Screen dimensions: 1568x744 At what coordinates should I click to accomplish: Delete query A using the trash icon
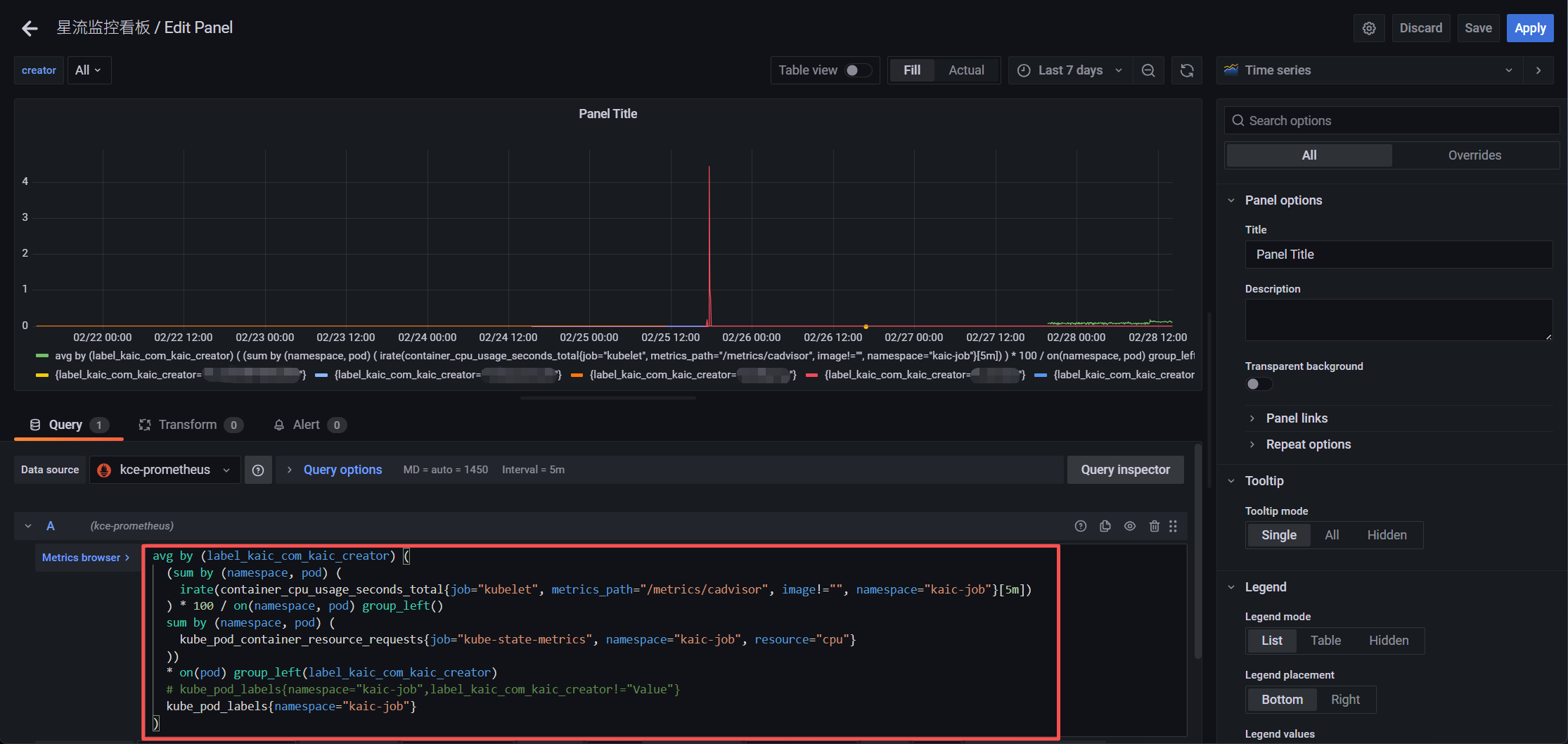1154,526
